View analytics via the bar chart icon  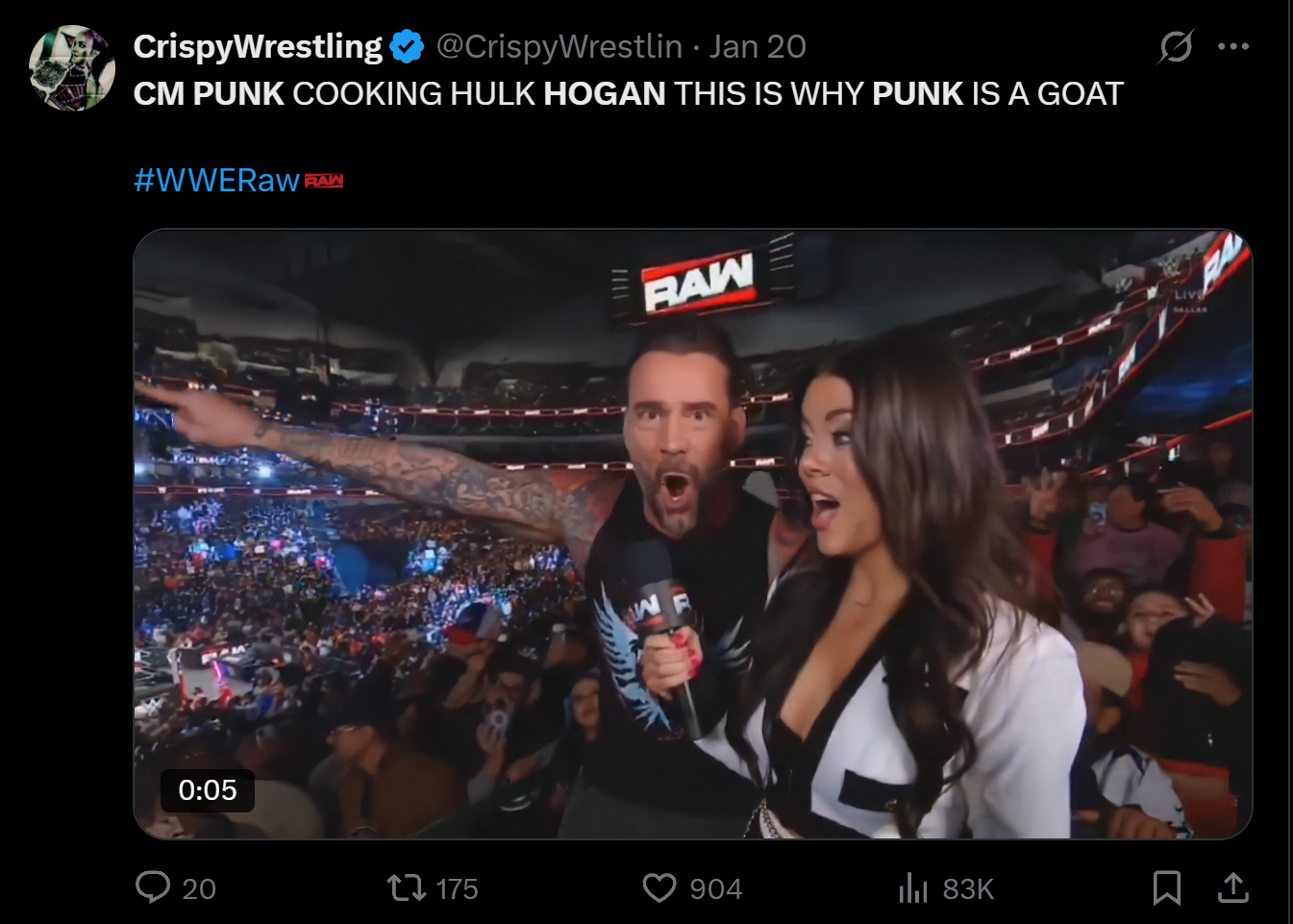tap(913, 887)
